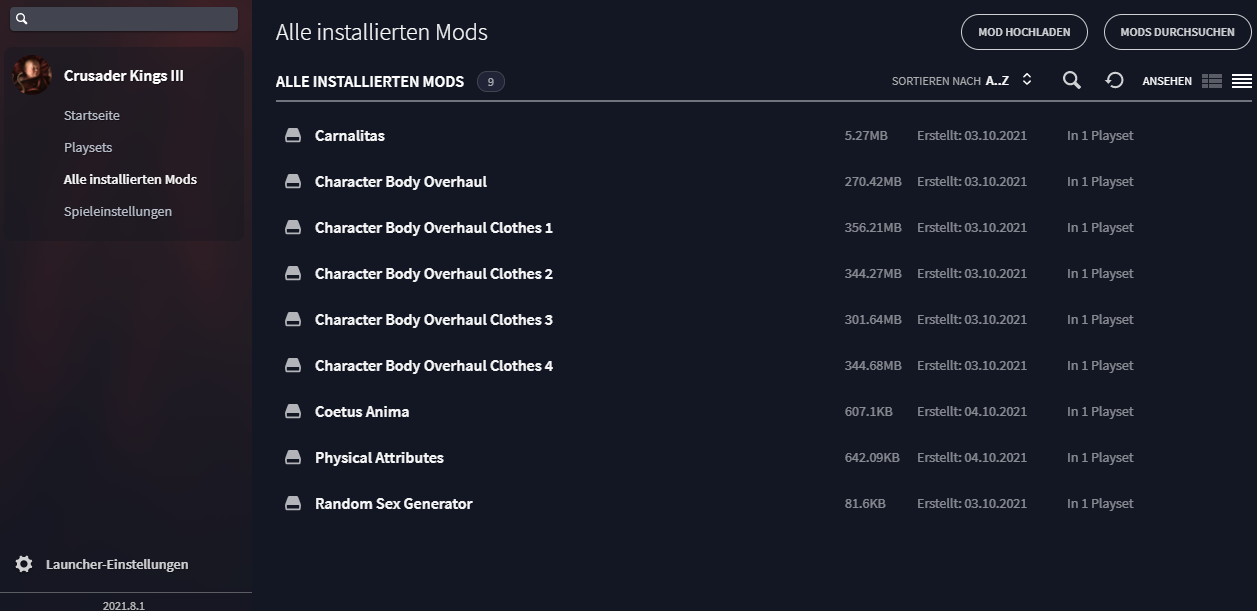The image size is (1257, 611).
Task: Switch to grid view layout icon
Action: [1212, 81]
